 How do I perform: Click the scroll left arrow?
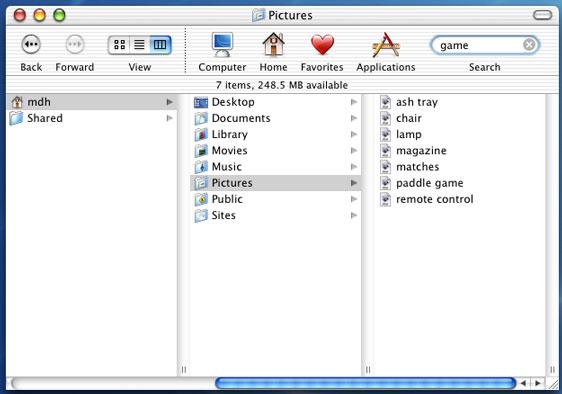point(523,383)
